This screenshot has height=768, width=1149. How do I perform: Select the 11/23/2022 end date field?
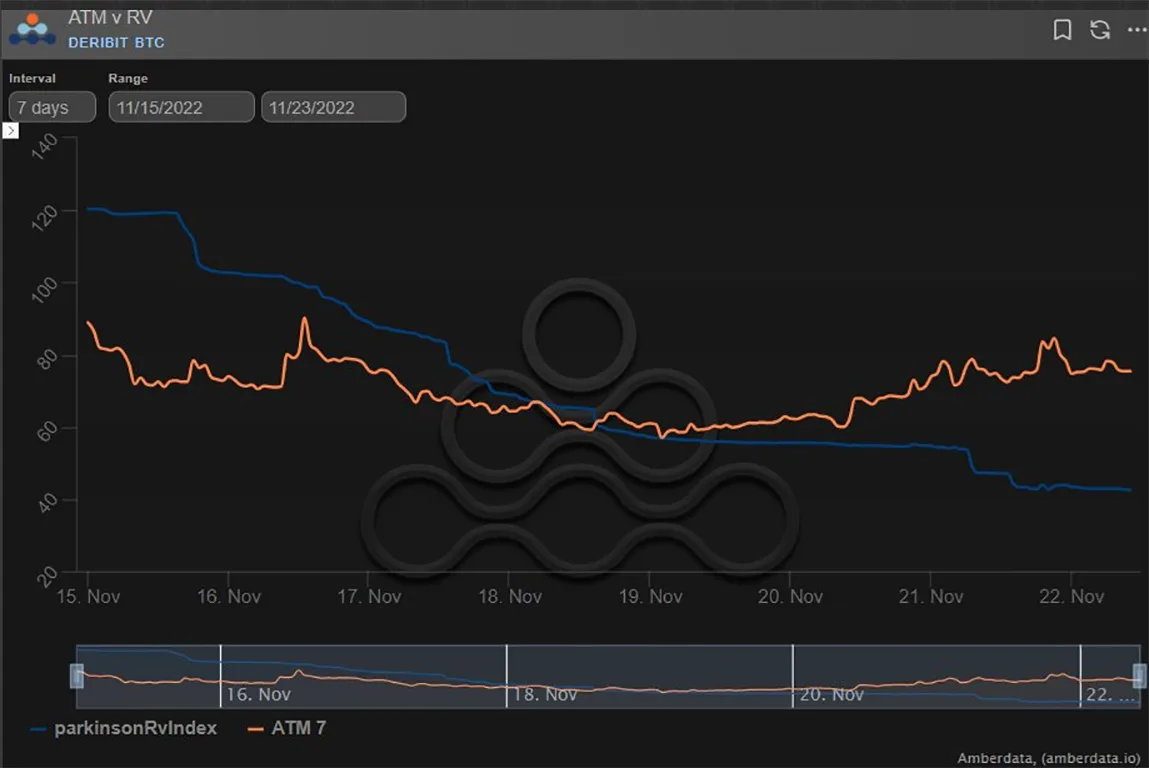pyautogui.click(x=333, y=107)
